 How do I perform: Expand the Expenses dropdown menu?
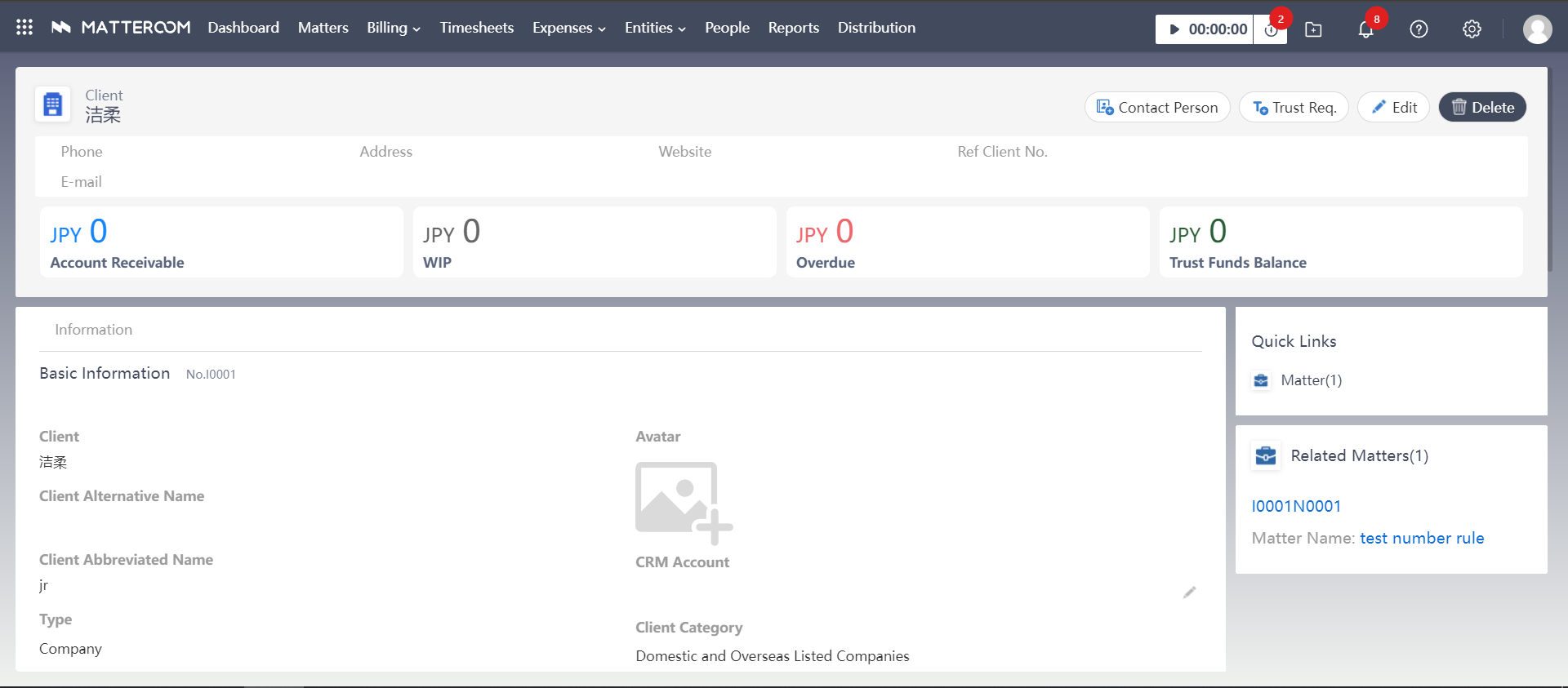pyautogui.click(x=568, y=28)
